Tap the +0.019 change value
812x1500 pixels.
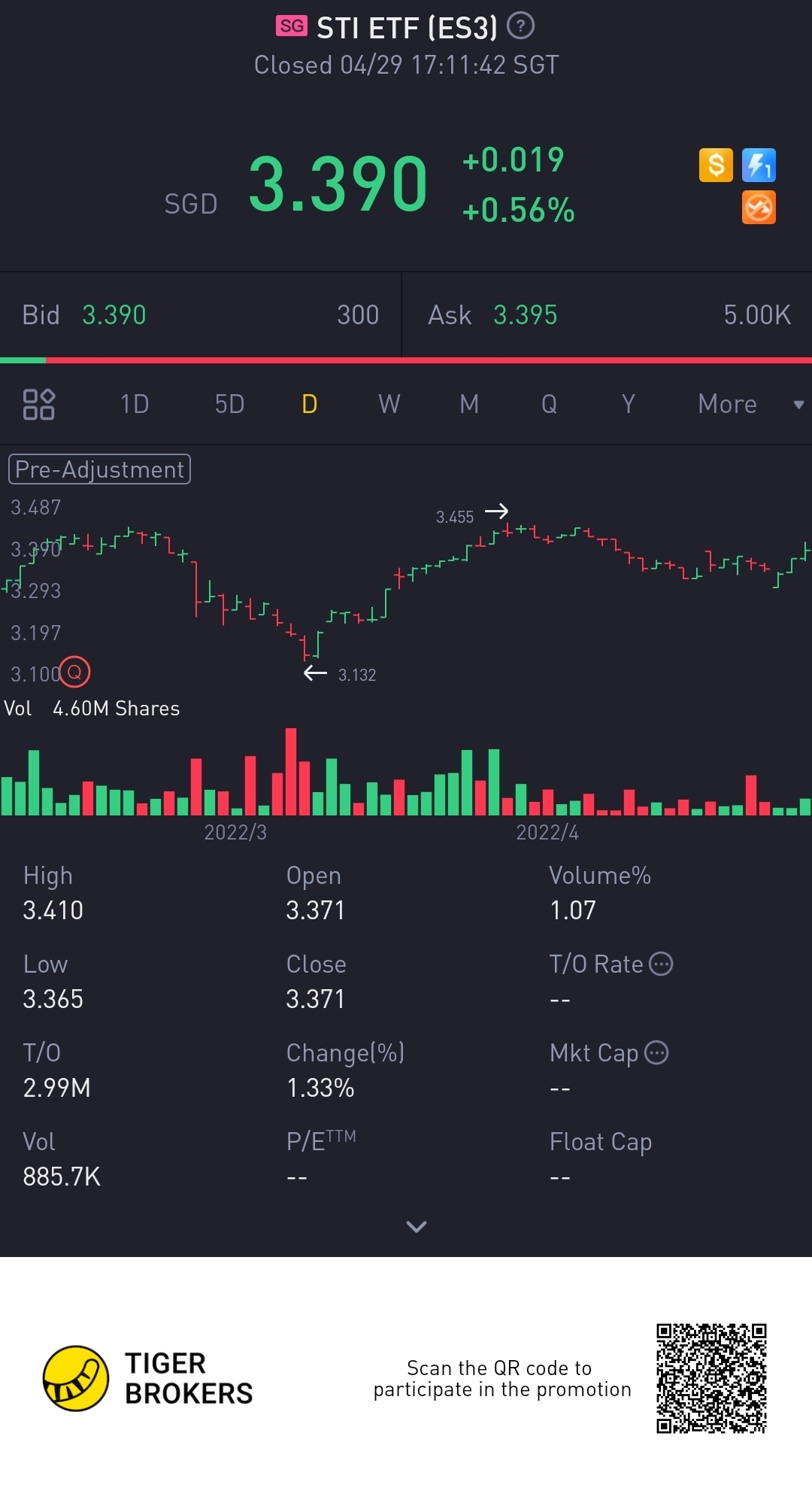coord(513,159)
